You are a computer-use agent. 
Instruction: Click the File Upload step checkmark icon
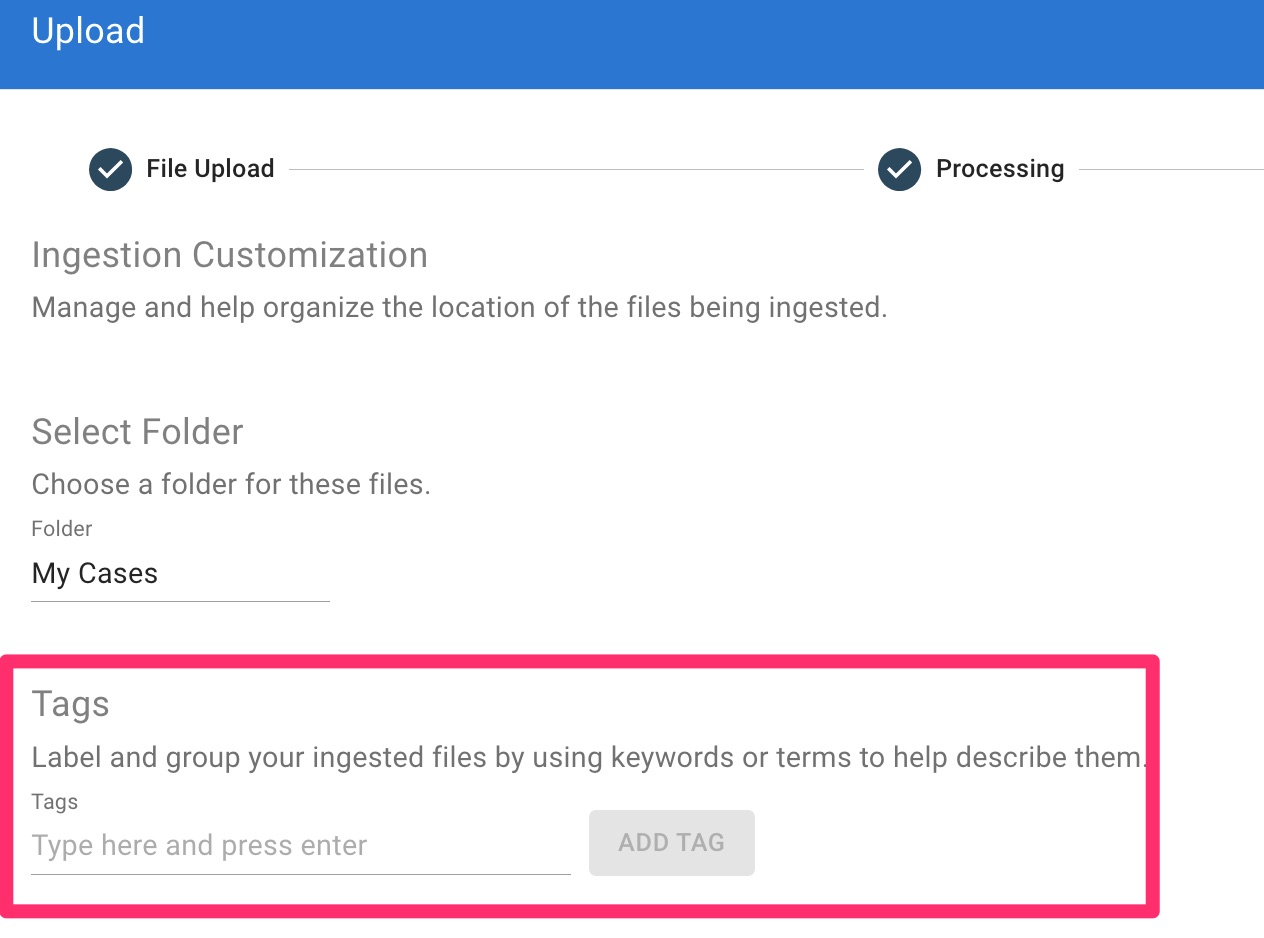click(110, 170)
